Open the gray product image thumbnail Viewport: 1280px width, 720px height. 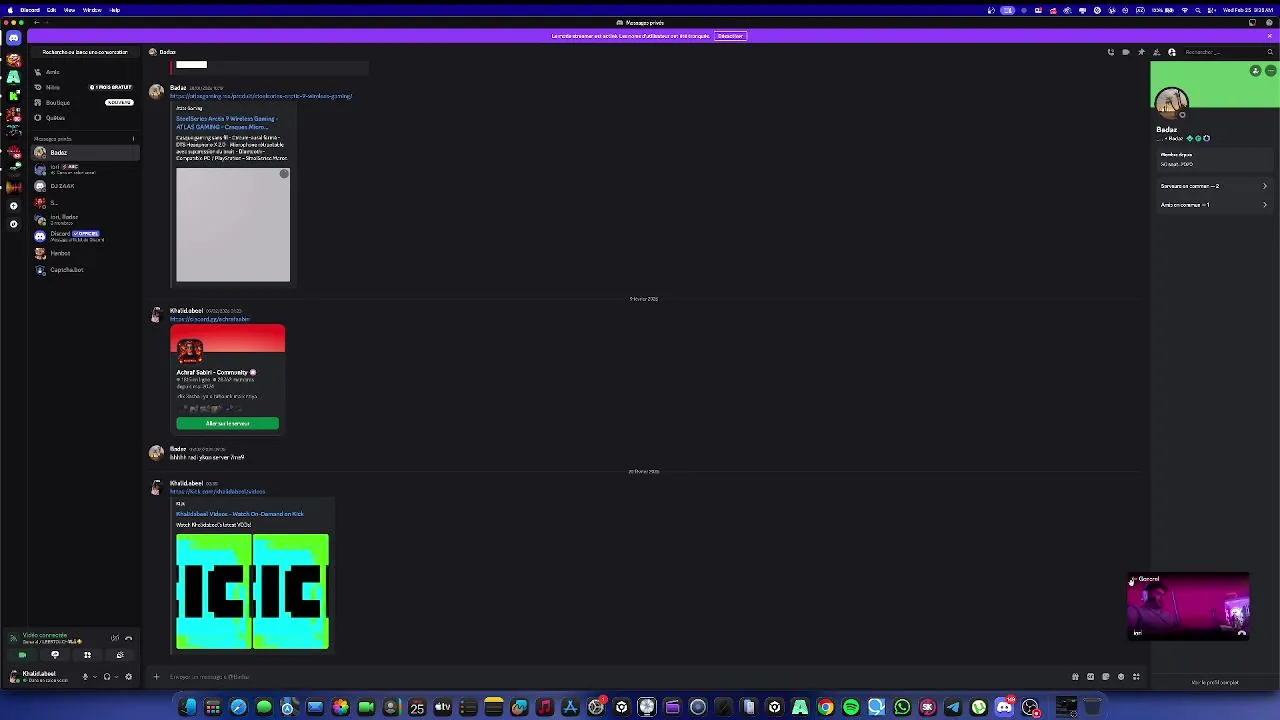tap(233, 225)
